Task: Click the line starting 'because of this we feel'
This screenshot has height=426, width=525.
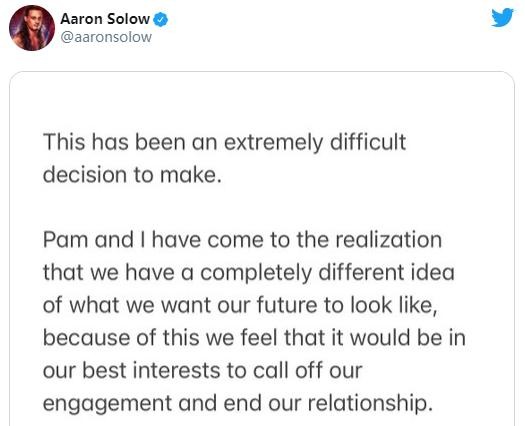Action: 254,338
